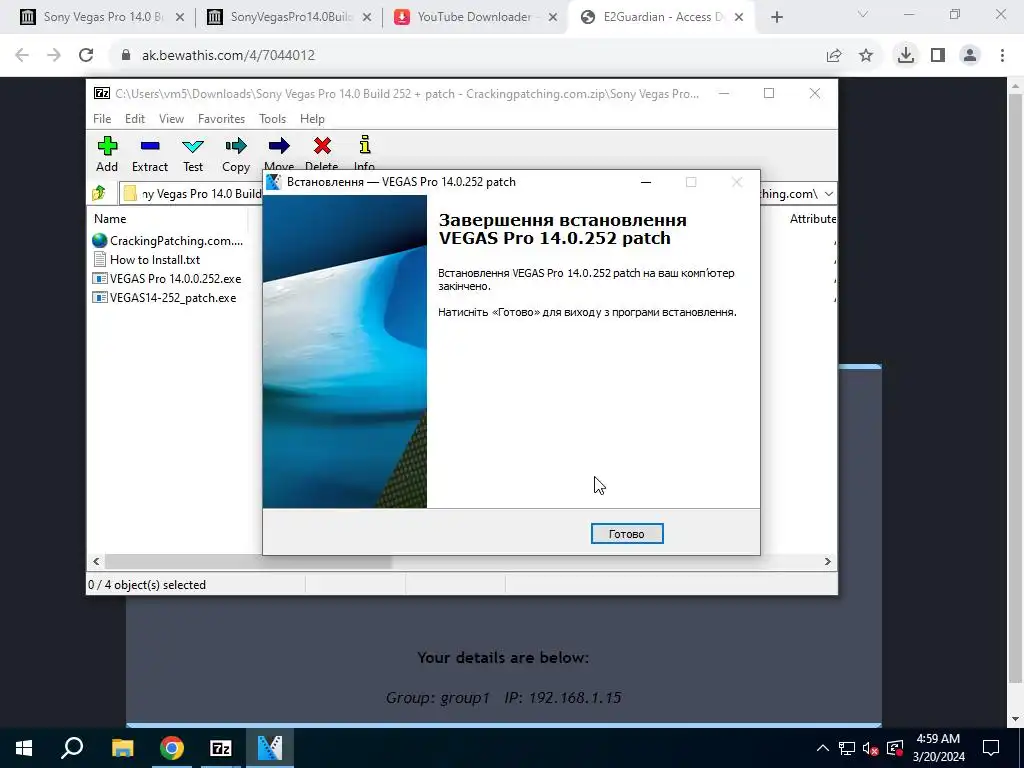Go up one folder level in 7-Zip
Image resolution: width=1024 pixels, height=768 pixels.
pyautogui.click(x=99, y=193)
